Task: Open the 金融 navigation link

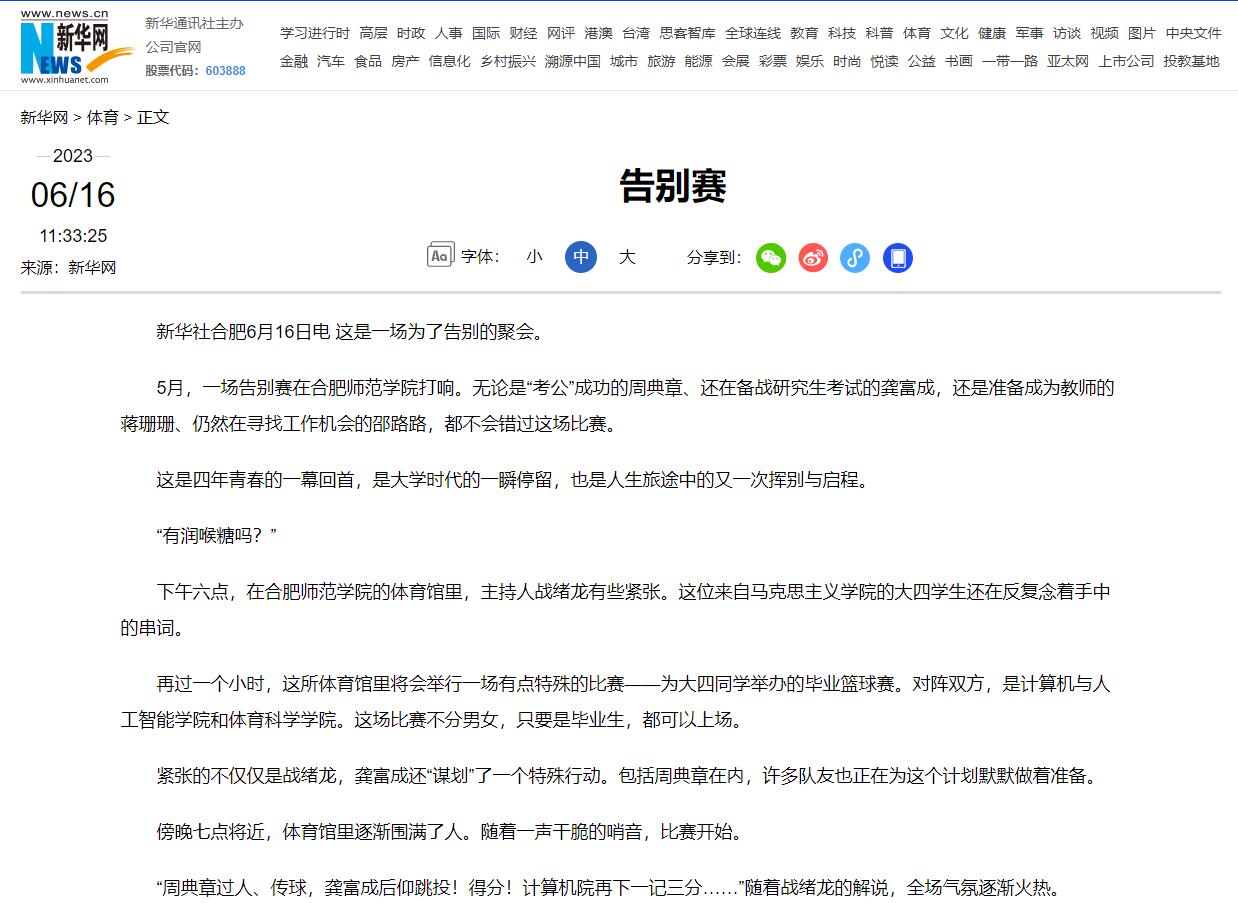Action: coord(294,61)
